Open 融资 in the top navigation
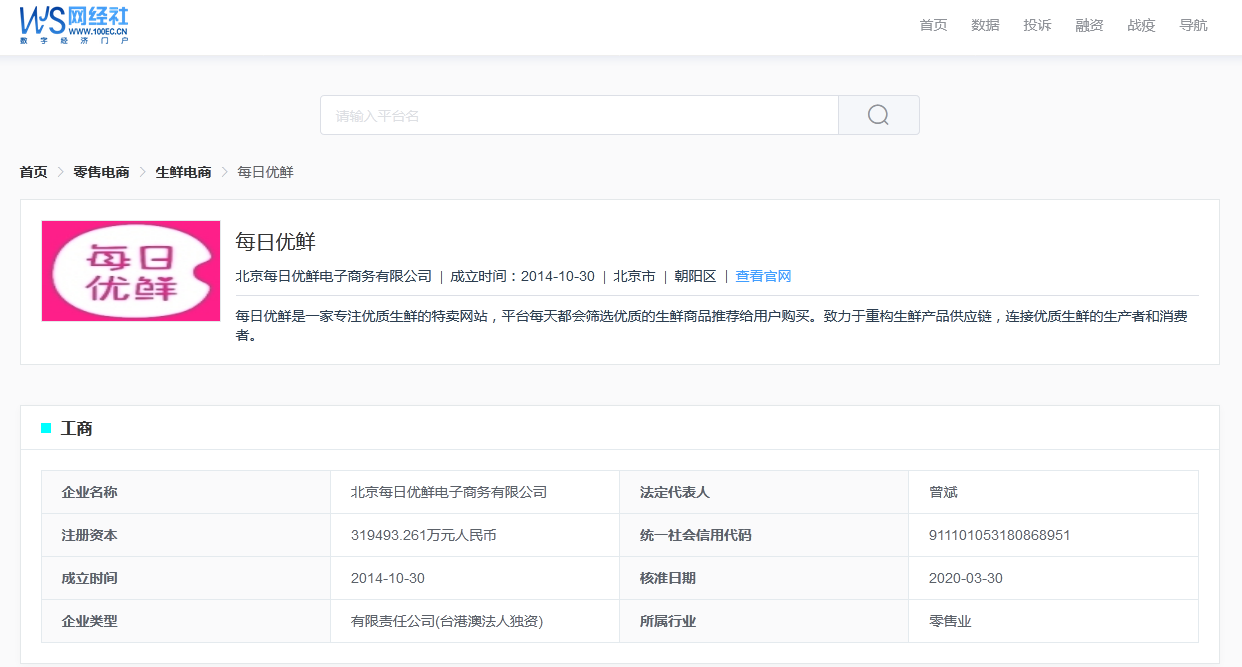 coord(1089,25)
